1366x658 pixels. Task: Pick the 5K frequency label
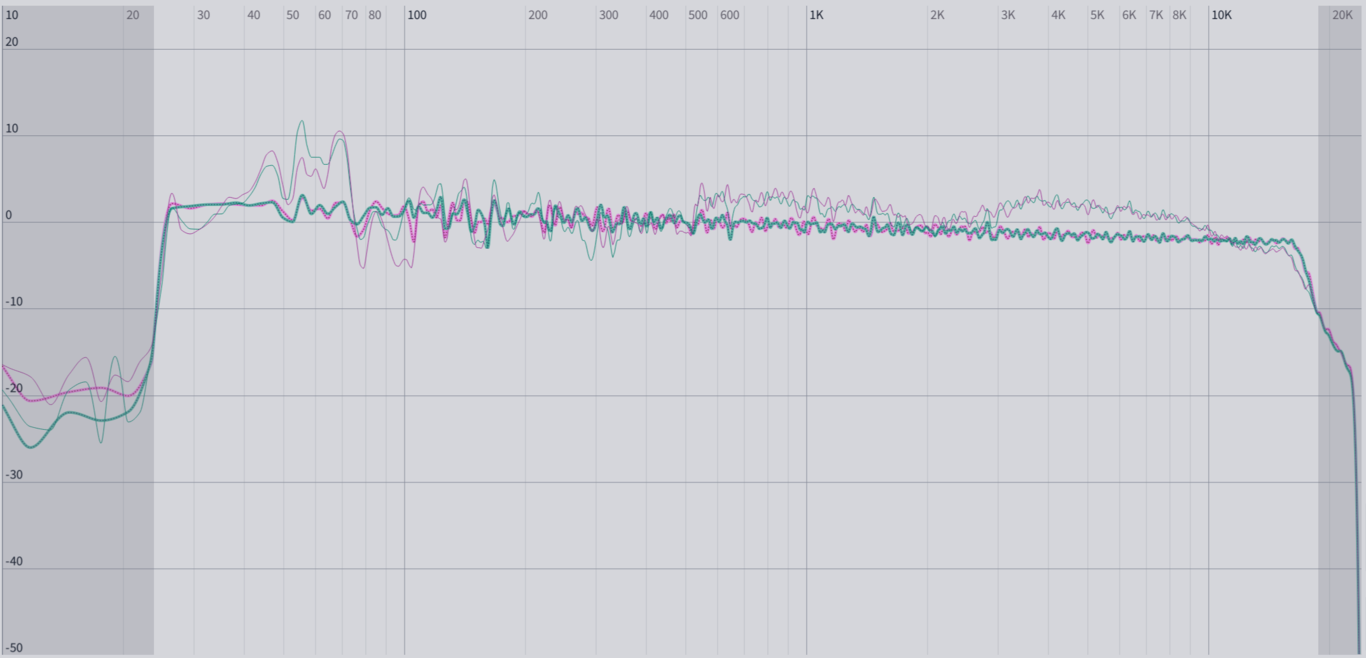pyautogui.click(x=1098, y=15)
